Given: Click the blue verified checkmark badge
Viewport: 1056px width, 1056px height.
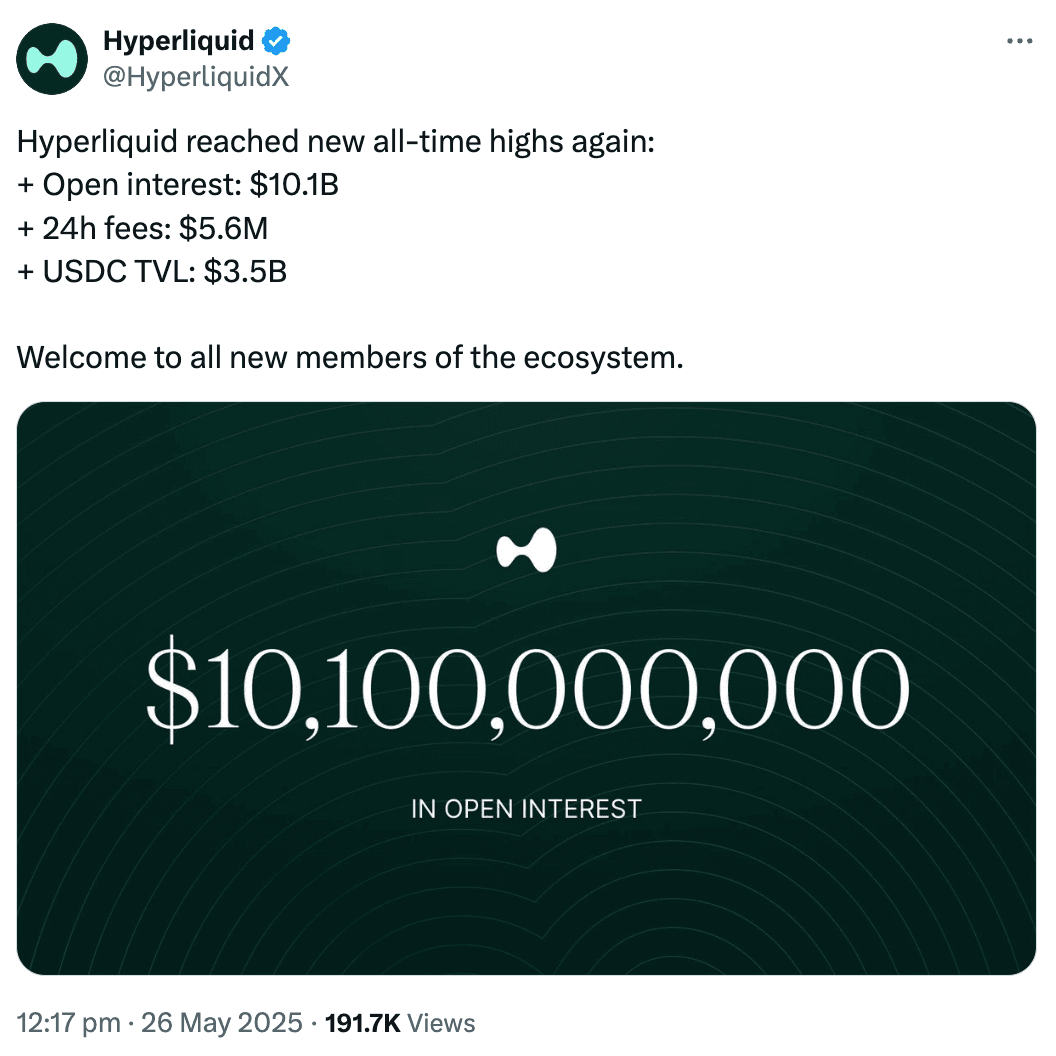Looking at the screenshot, I should (276, 41).
